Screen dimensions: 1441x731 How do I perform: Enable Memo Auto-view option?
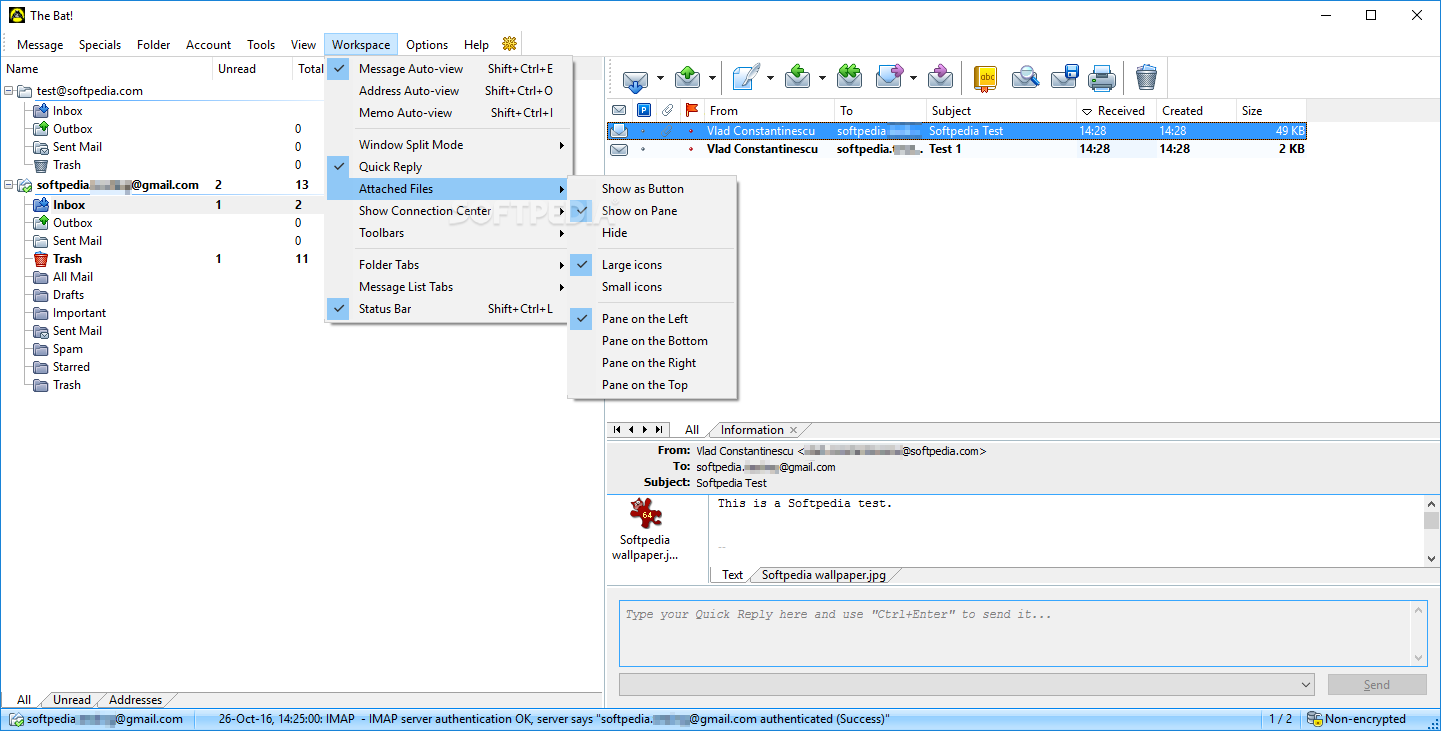point(449,113)
